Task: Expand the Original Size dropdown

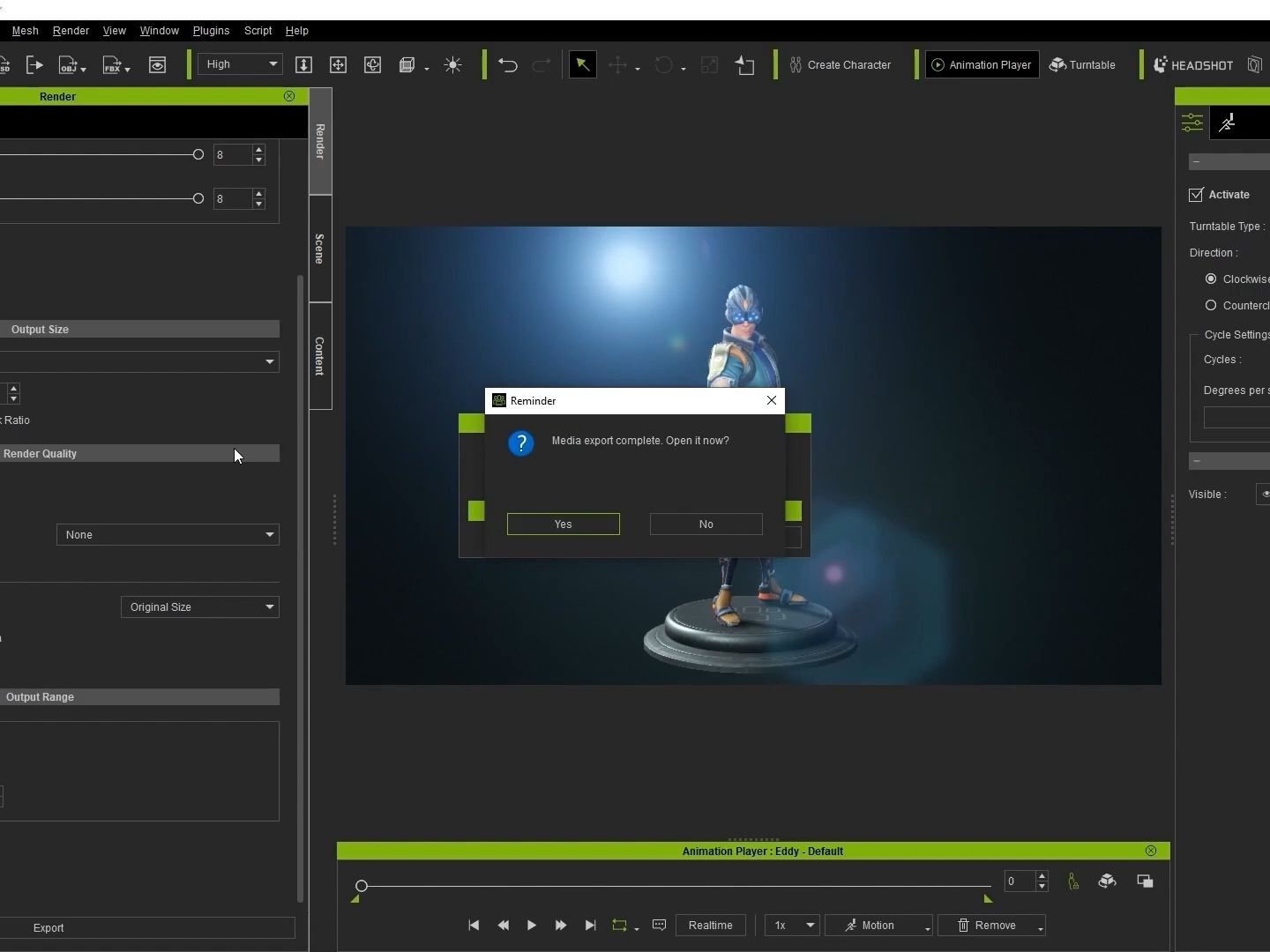Action: (200, 607)
